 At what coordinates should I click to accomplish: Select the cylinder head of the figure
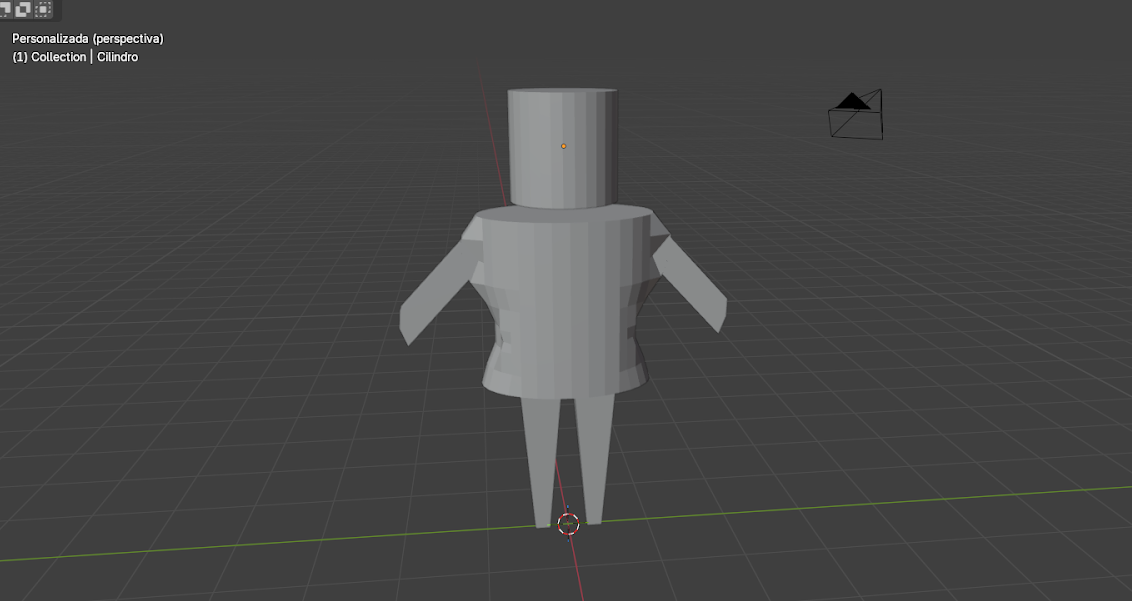click(x=562, y=170)
